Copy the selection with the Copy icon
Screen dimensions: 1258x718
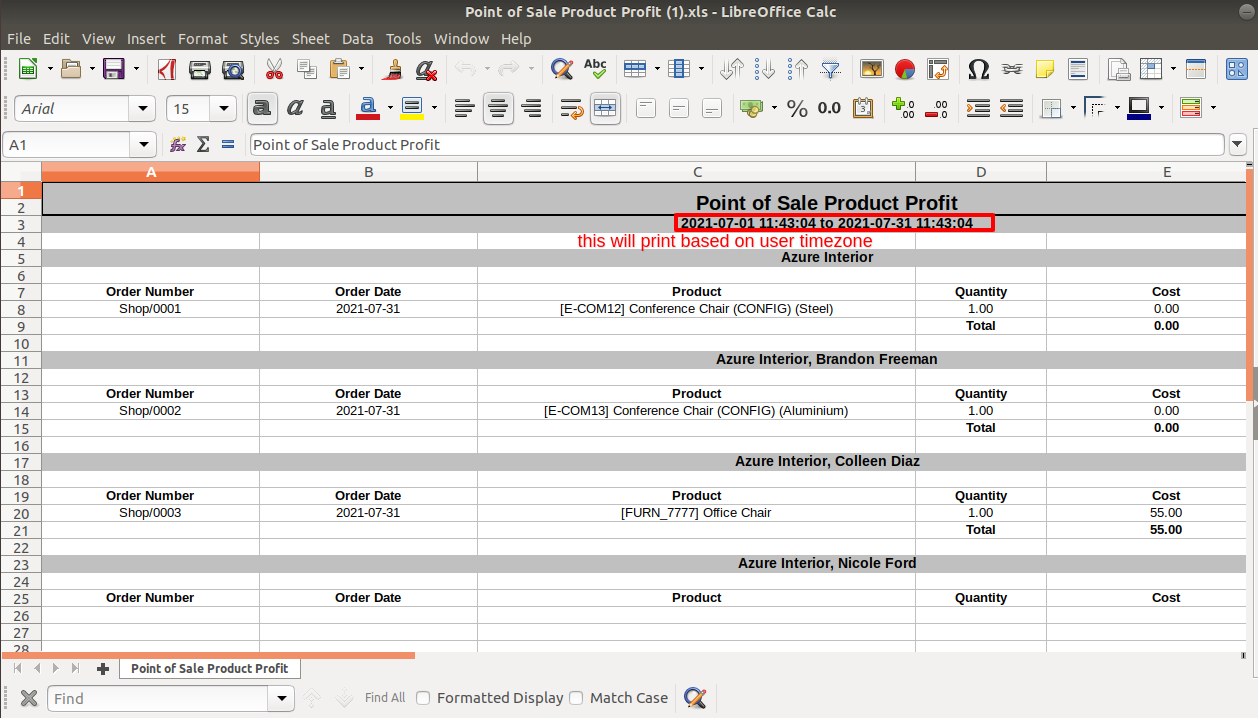(x=306, y=69)
